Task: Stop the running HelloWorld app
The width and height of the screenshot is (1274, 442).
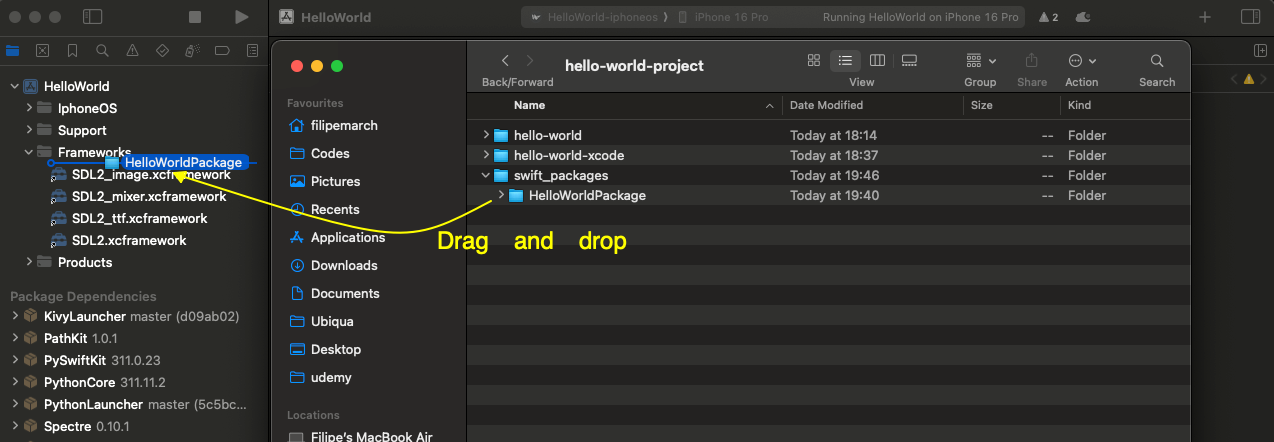Action: [195, 17]
